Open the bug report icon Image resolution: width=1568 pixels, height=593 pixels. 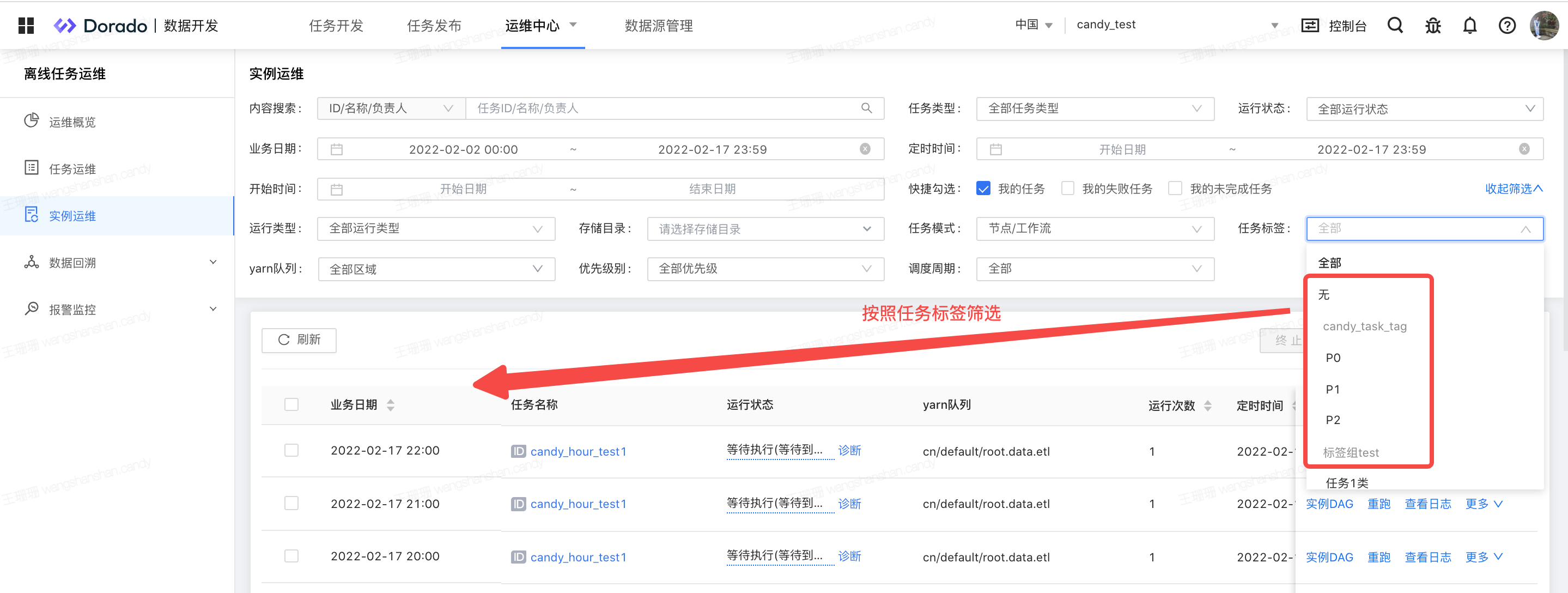[1433, 26]
